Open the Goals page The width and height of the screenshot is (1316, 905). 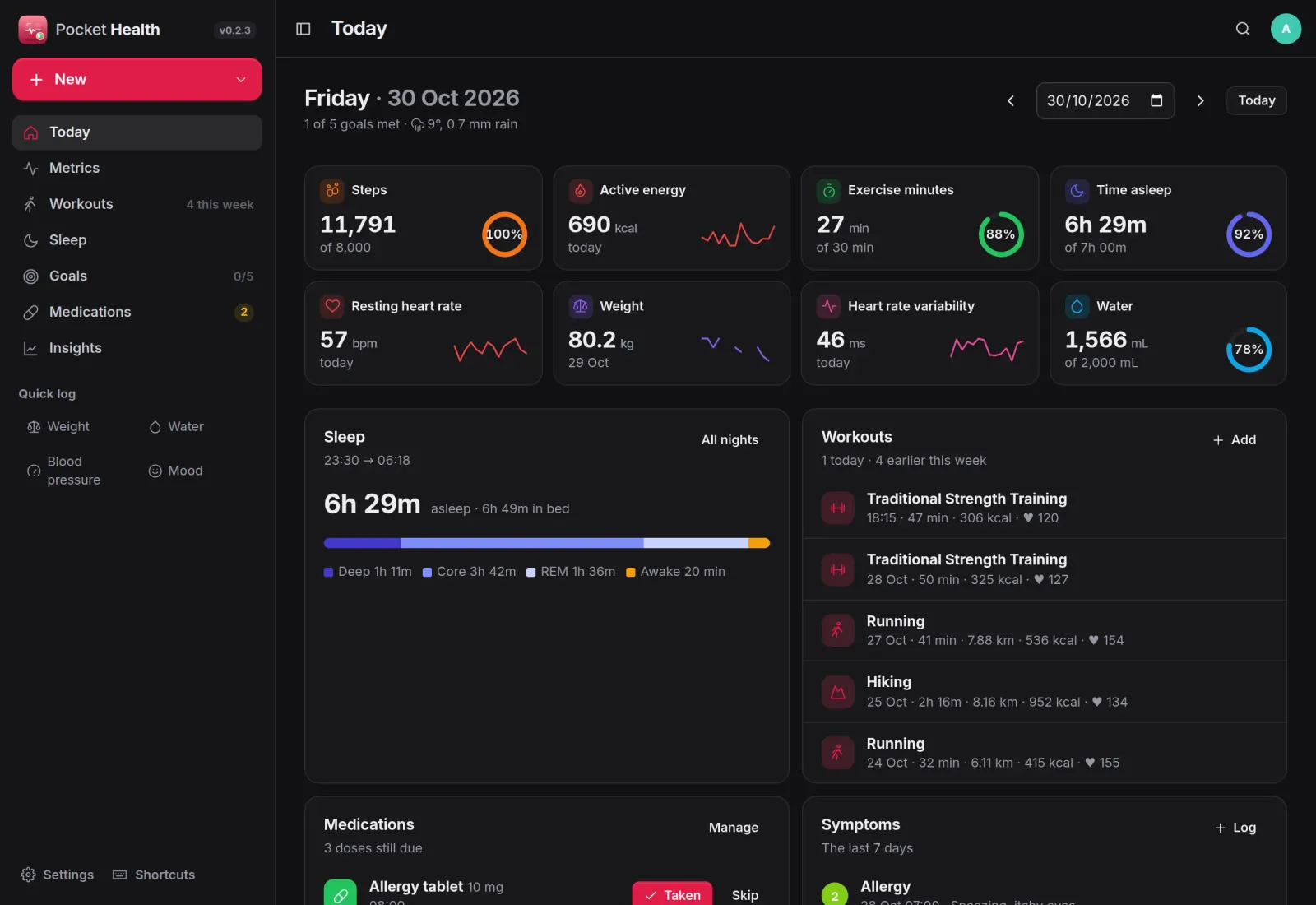tap(137, 276)
